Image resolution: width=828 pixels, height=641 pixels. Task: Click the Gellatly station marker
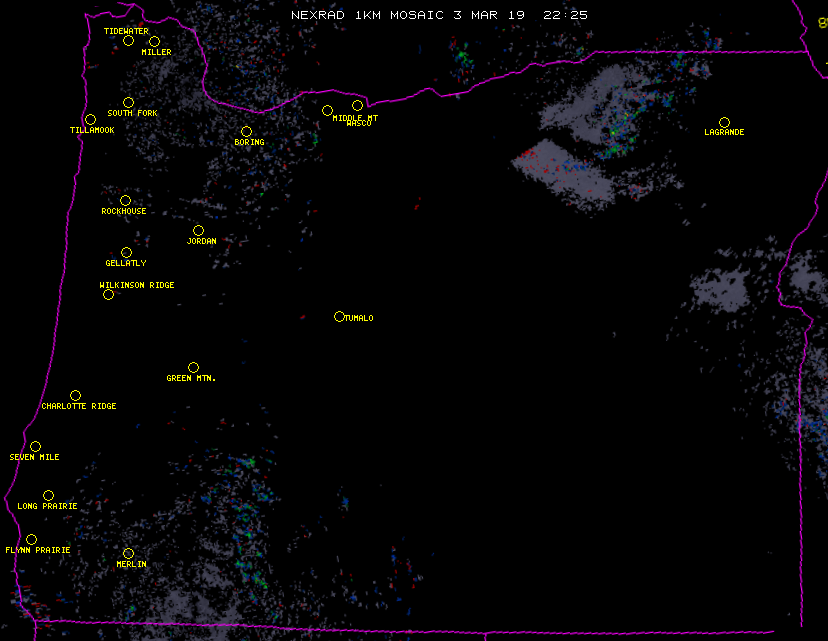[x=126, y=252]
